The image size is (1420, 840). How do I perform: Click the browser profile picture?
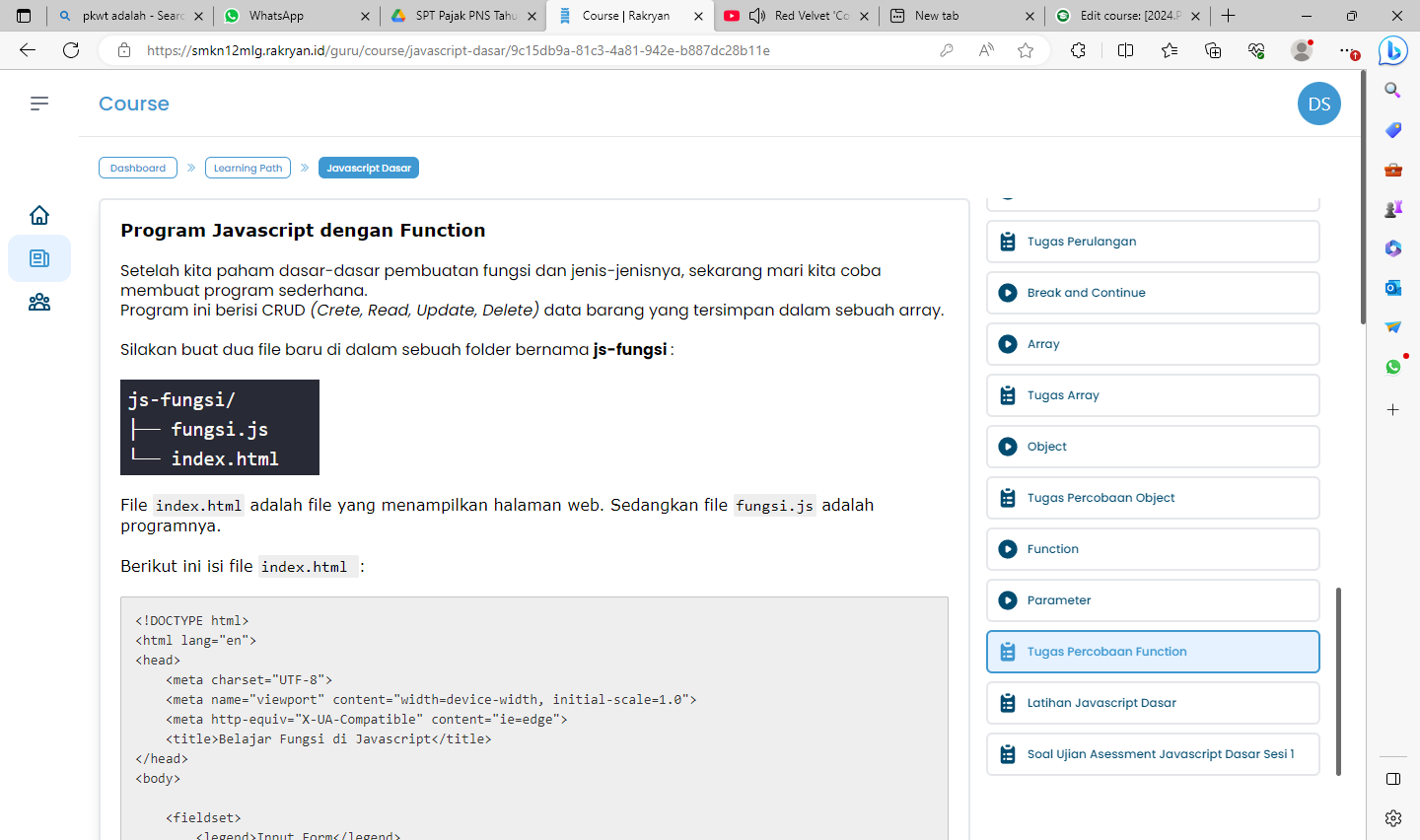[x=1302, y=50]
